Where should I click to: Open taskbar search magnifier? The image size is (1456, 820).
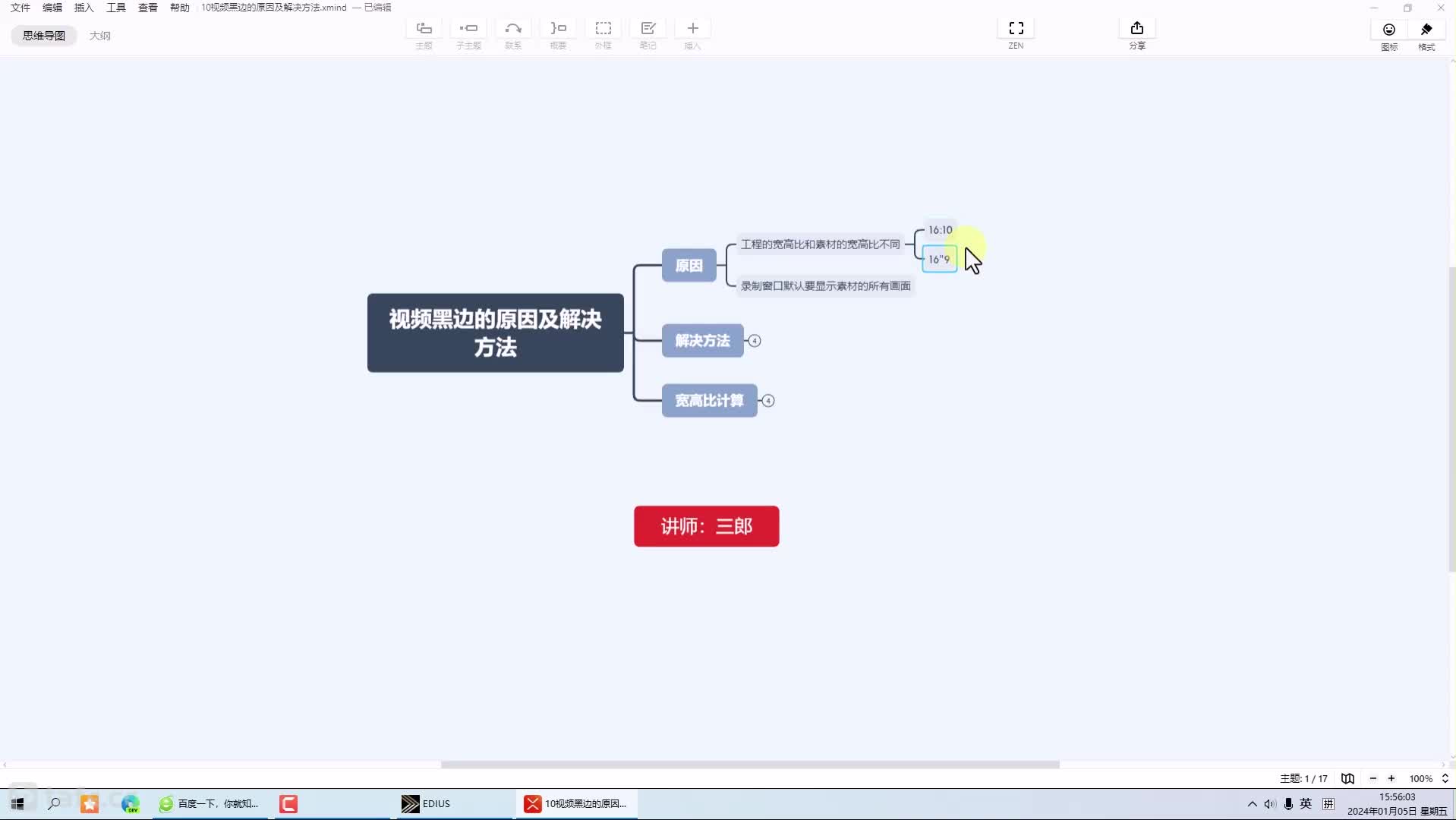54,803
